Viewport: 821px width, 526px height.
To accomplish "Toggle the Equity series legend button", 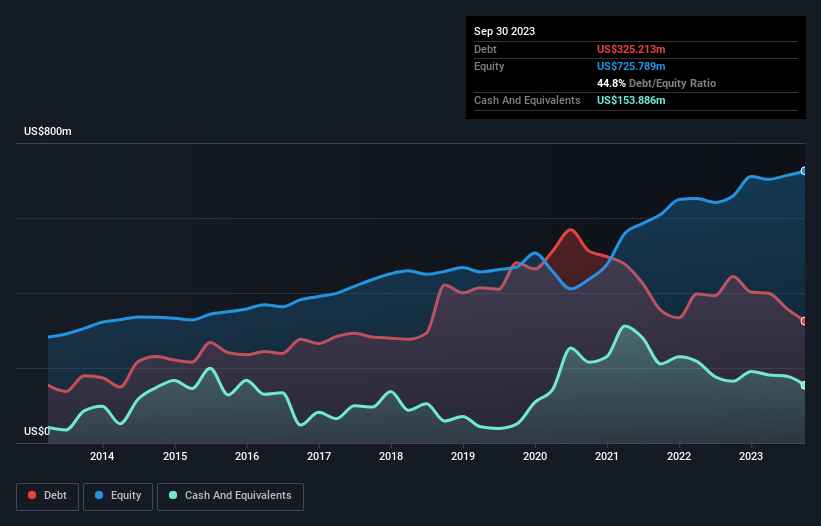I will pyautogui.click(x=118, y=496).
